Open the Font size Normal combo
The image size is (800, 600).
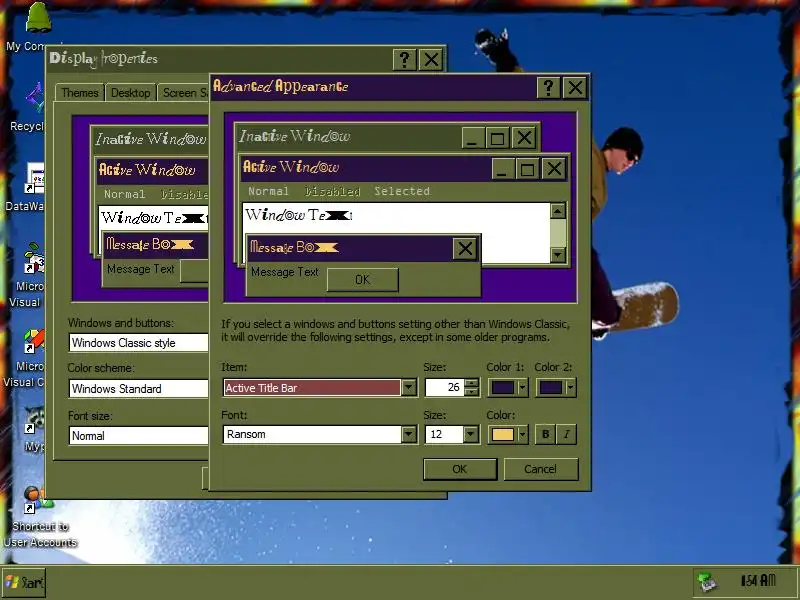[138, 436]
